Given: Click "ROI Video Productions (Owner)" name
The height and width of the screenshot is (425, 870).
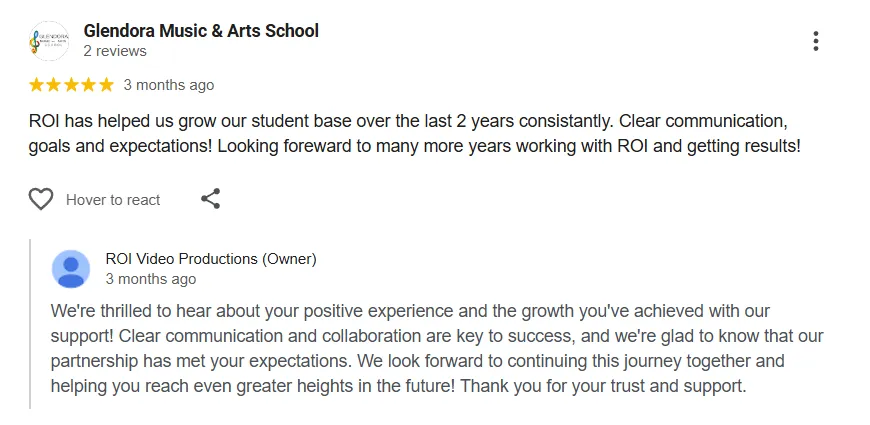Looking at the screenshot, I should click(x=211, y=259).
